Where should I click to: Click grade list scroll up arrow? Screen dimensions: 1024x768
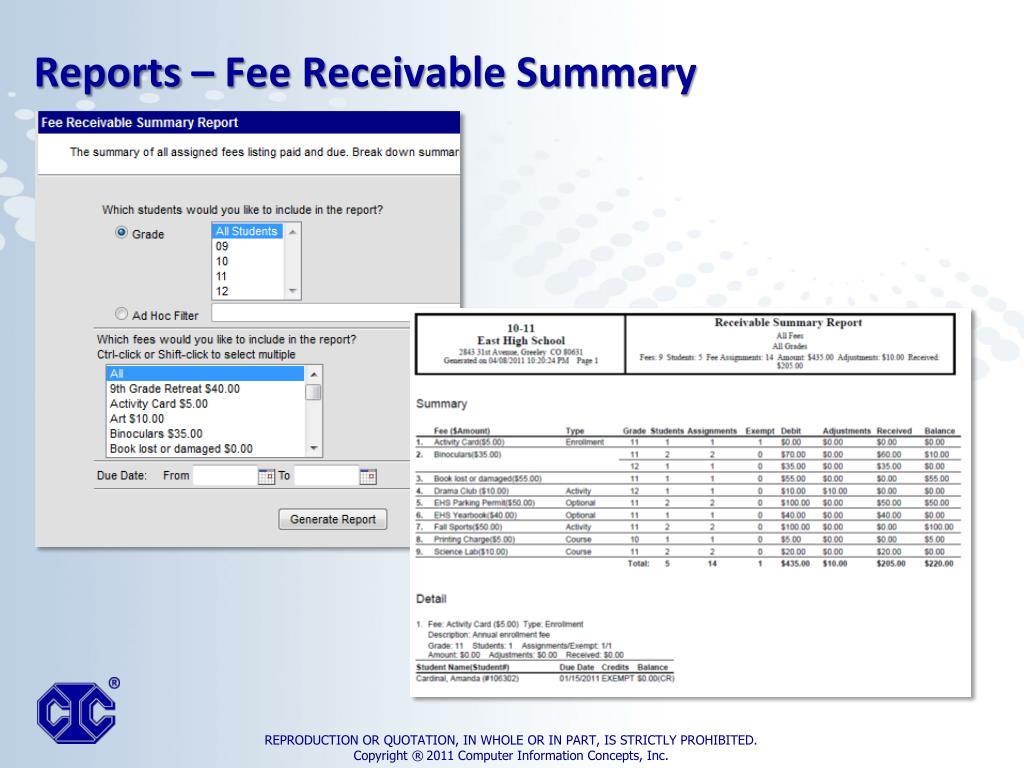(293, 232)
